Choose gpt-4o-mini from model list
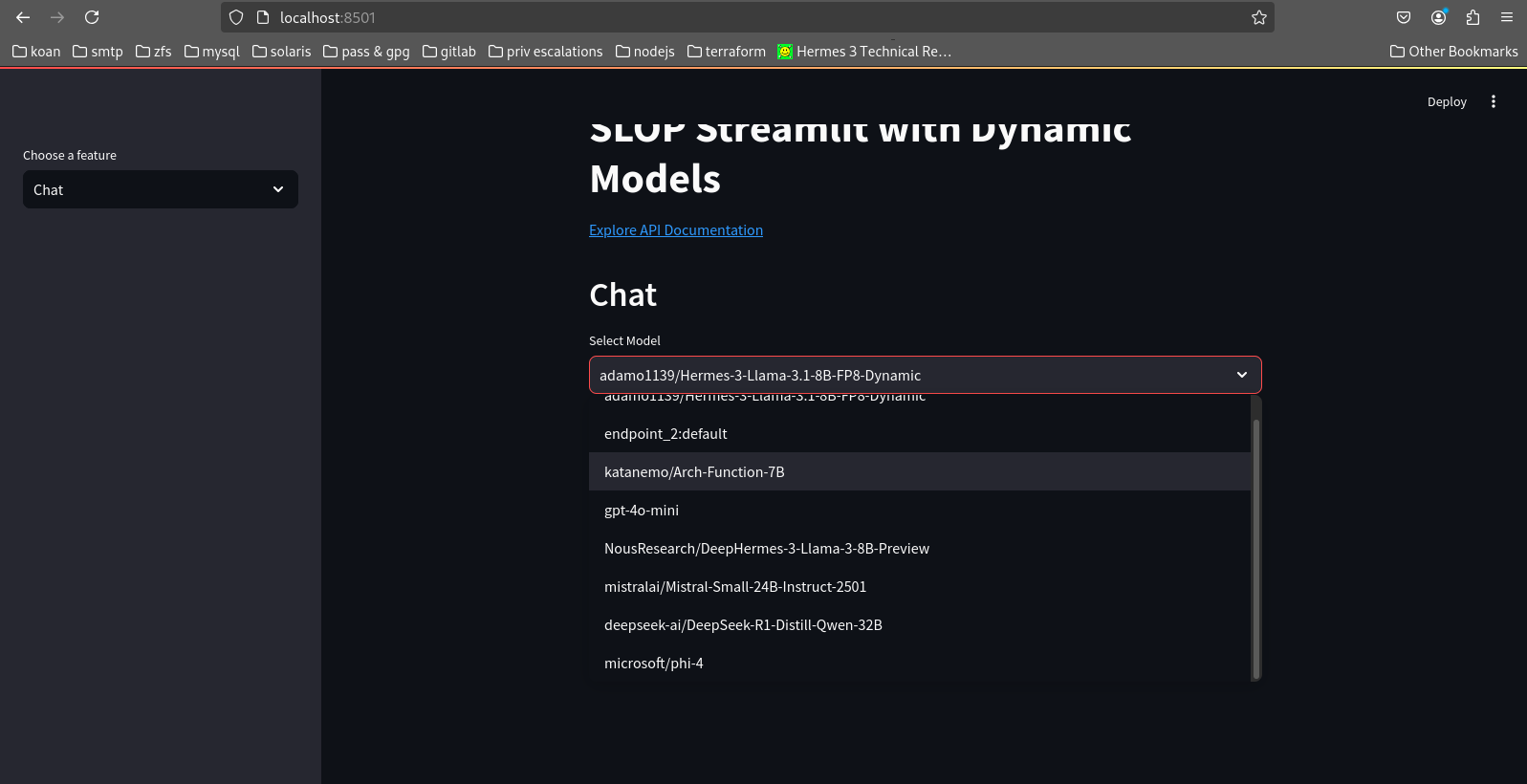Screen dimensions: 1527x784 pos(642,511)
